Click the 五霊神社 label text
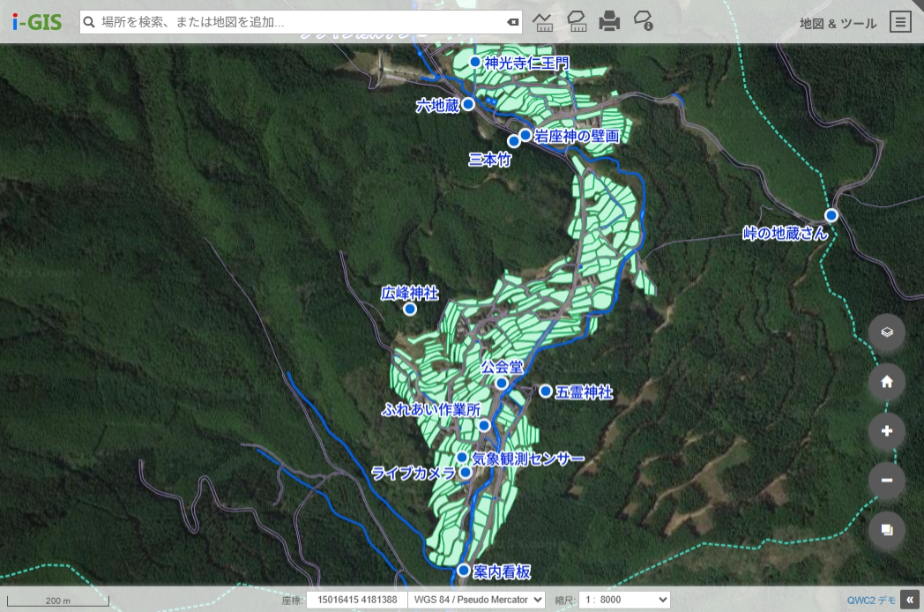 click(x=585, y=392)
